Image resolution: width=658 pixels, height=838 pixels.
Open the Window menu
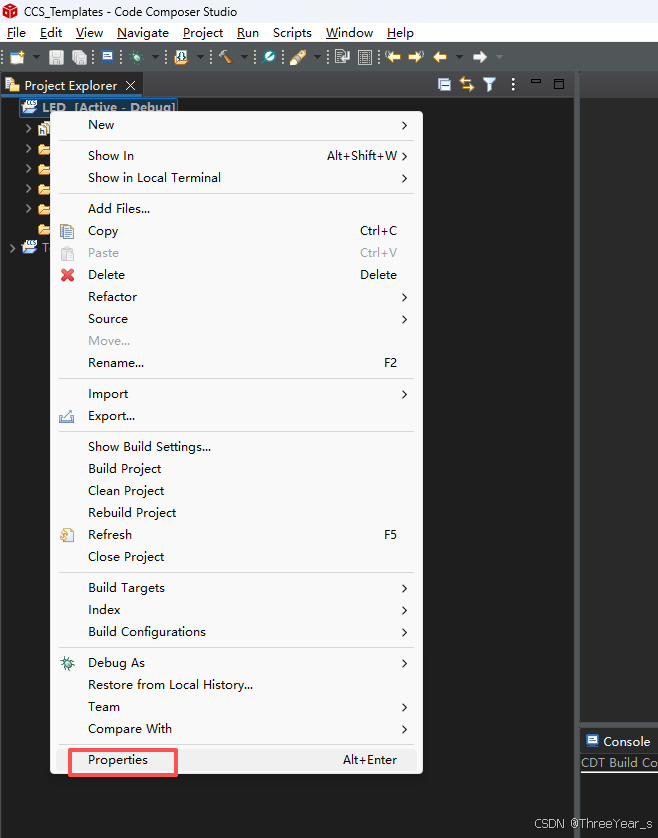tap(349, 33)
